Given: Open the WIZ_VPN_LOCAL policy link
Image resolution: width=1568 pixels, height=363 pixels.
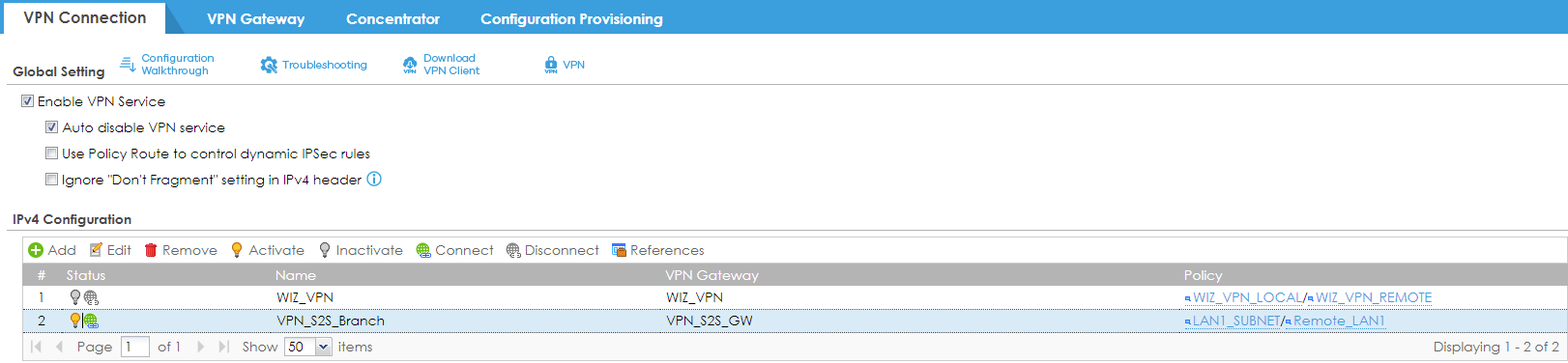Looking at the screenshot, I should 1247,297.
